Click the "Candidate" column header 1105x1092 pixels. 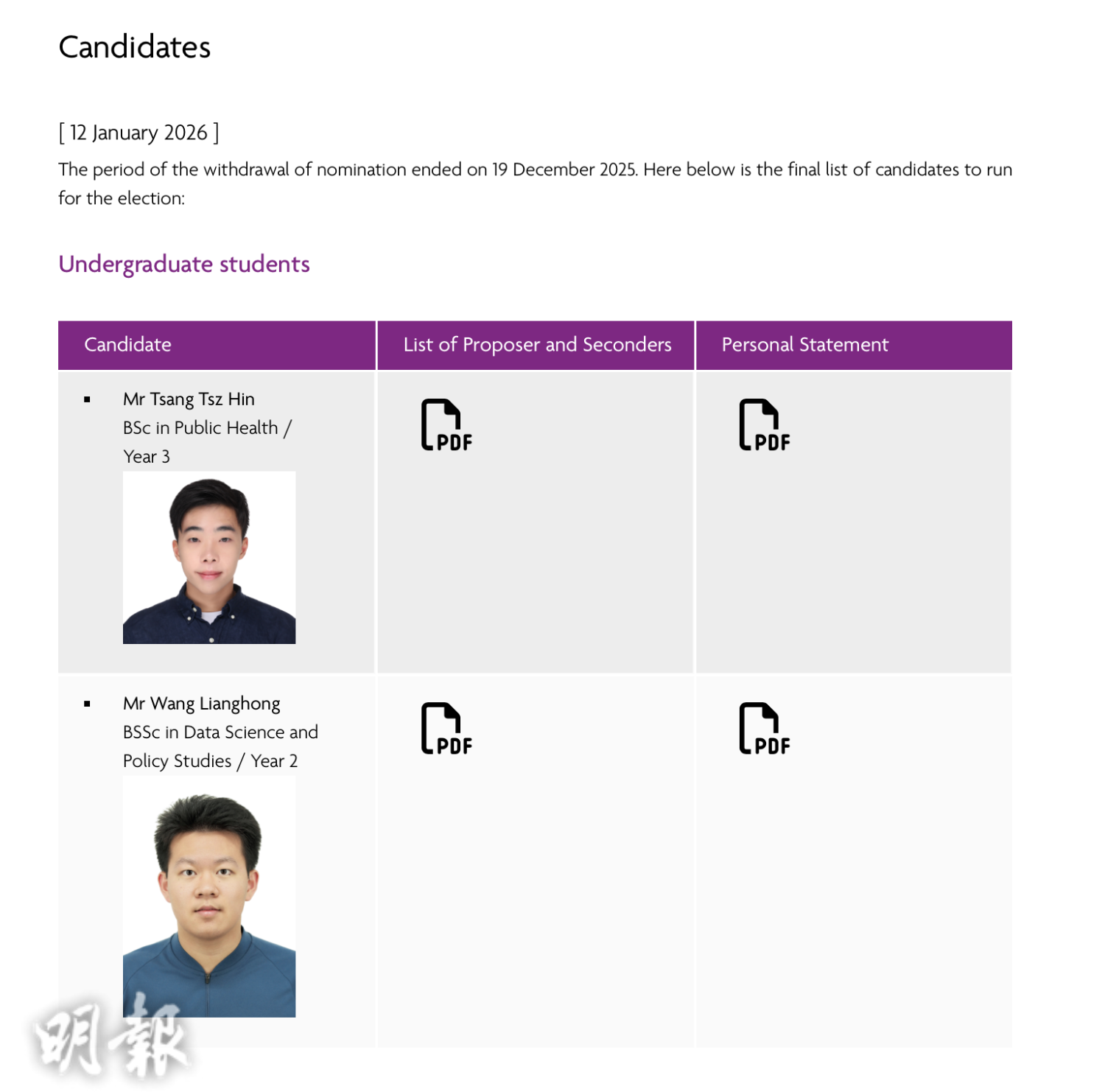(x=127, y=345)
